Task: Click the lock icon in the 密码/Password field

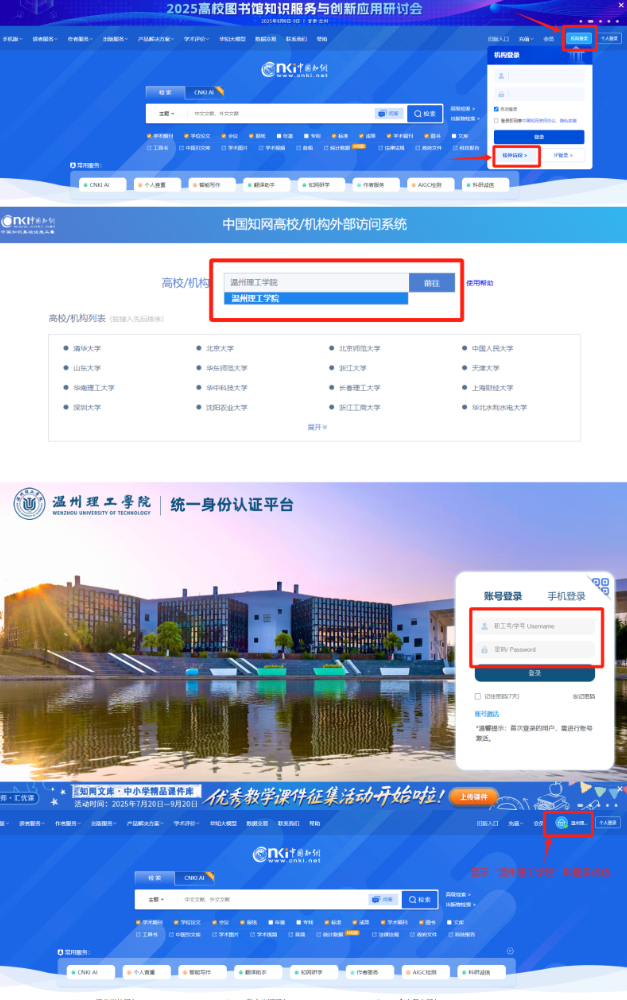Action: pos(485,650)
